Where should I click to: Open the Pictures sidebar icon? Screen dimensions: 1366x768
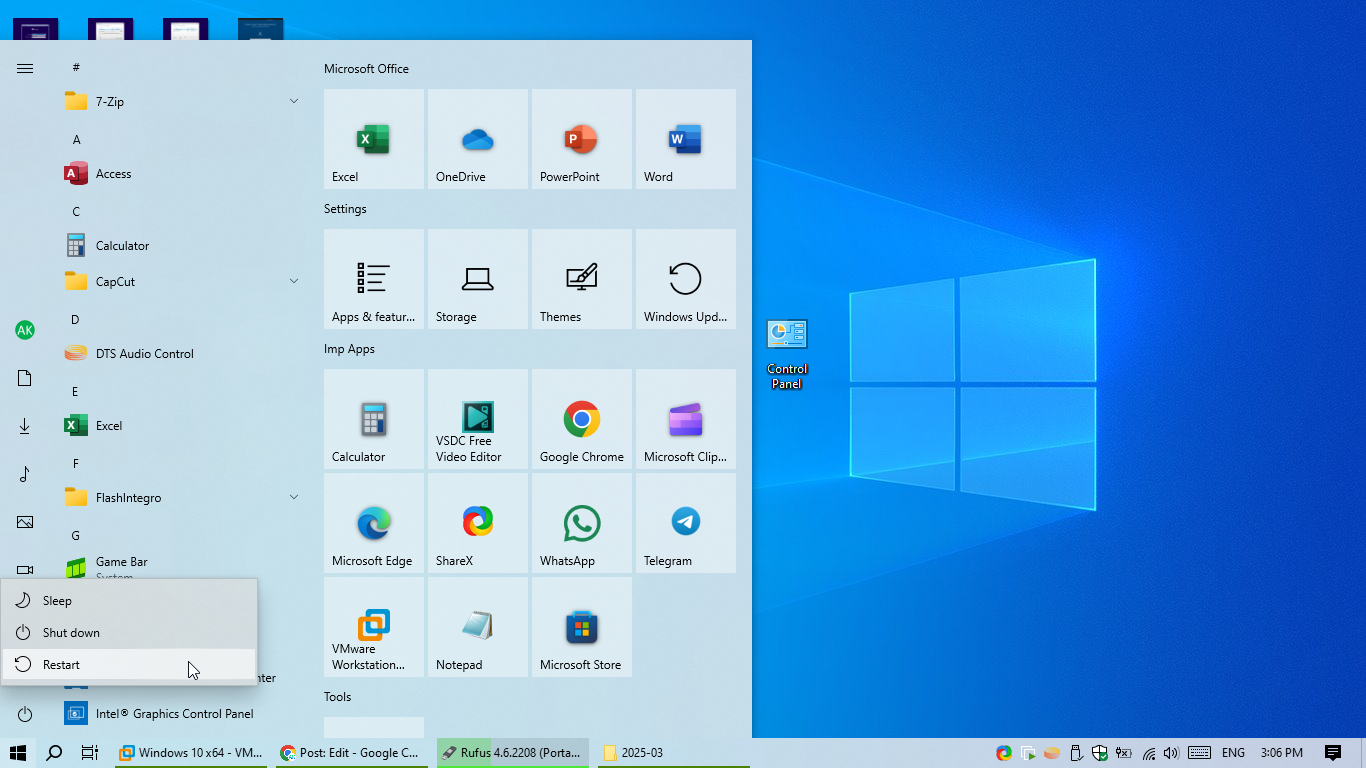(x=25, y=522)
